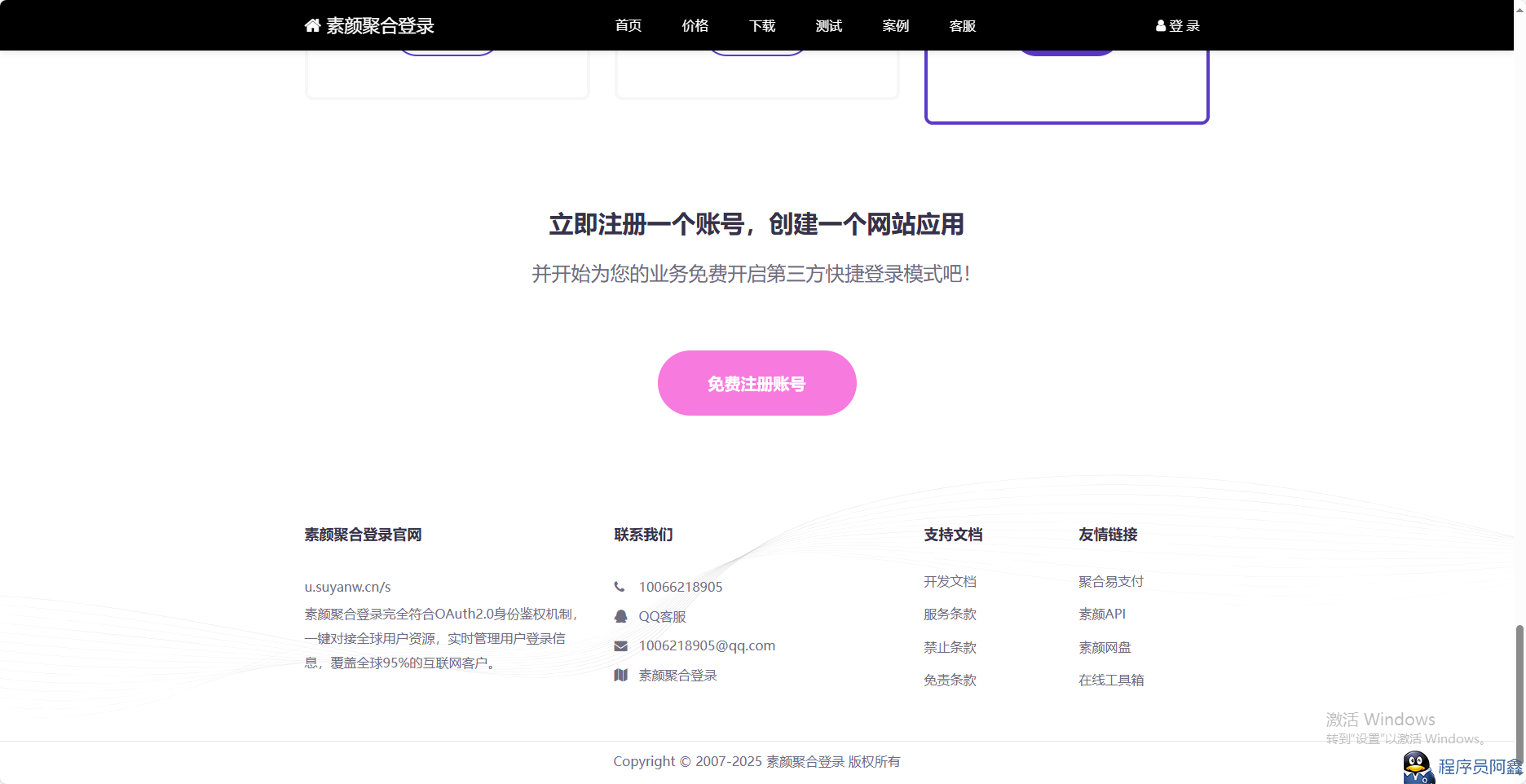Viewport: 1526px width, 784px height.
Task: Click the QQ penguin icon at bottom right
Action: pos(1418,768)
